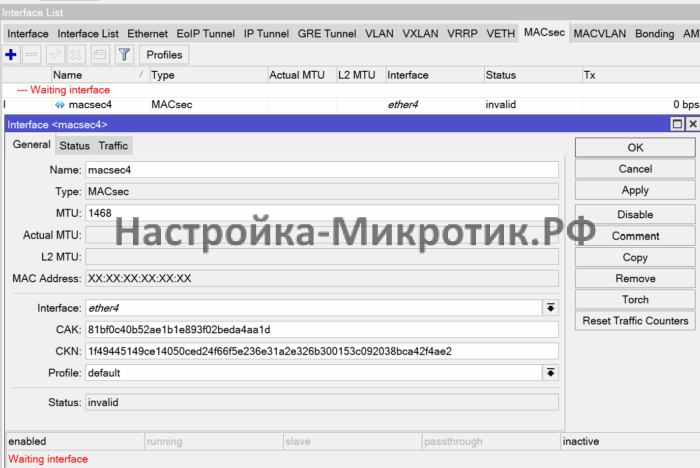Open the Ethernet tab
This screenshot has height=468, width=700.
pos(147,34)
